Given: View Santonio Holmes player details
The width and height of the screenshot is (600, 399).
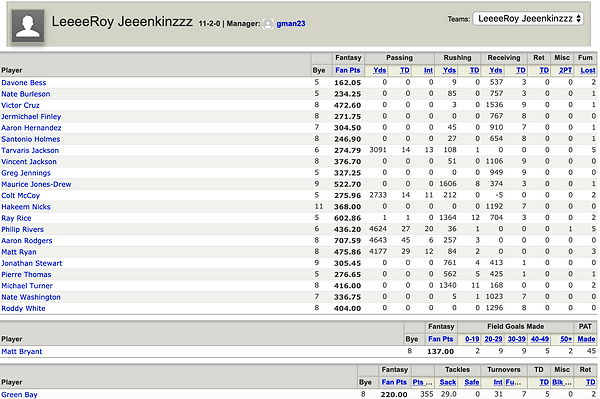Looking at the screenshot, I should (x=31, y=139).
